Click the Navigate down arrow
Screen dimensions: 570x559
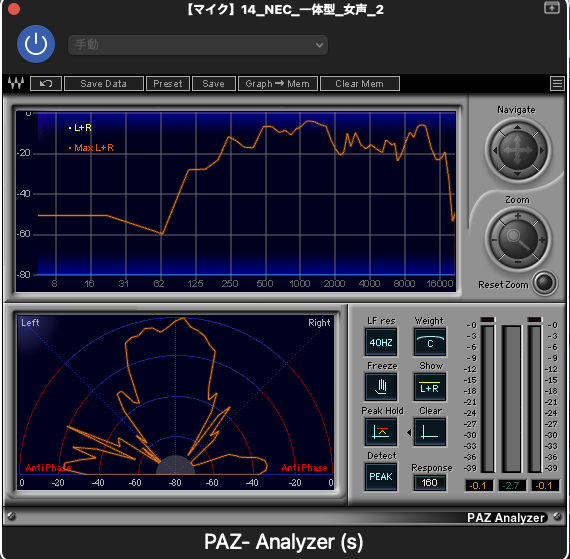point(517,174)
